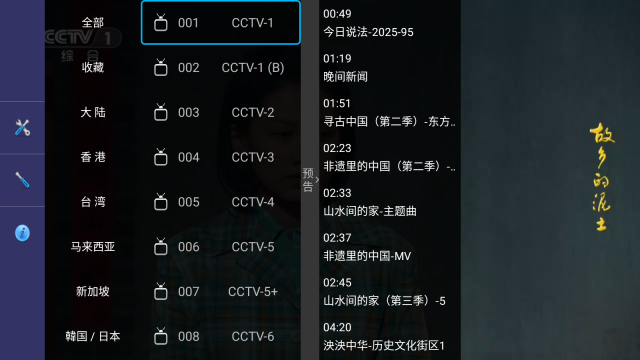
Task: Click the TV icon beside channel 005
Action: [x=161, y=202]
